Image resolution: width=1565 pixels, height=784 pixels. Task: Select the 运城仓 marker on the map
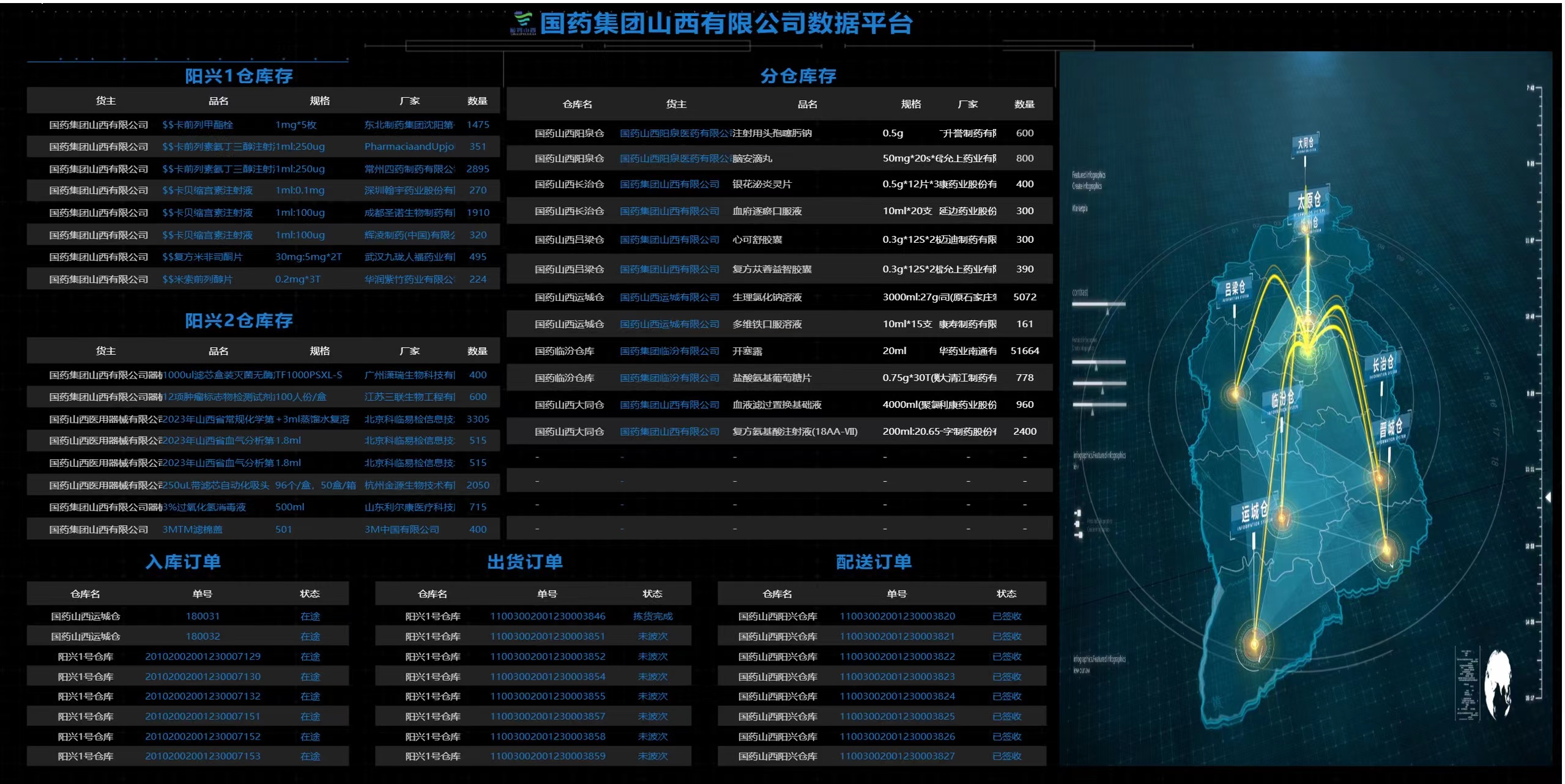(x=1254, y=512)
